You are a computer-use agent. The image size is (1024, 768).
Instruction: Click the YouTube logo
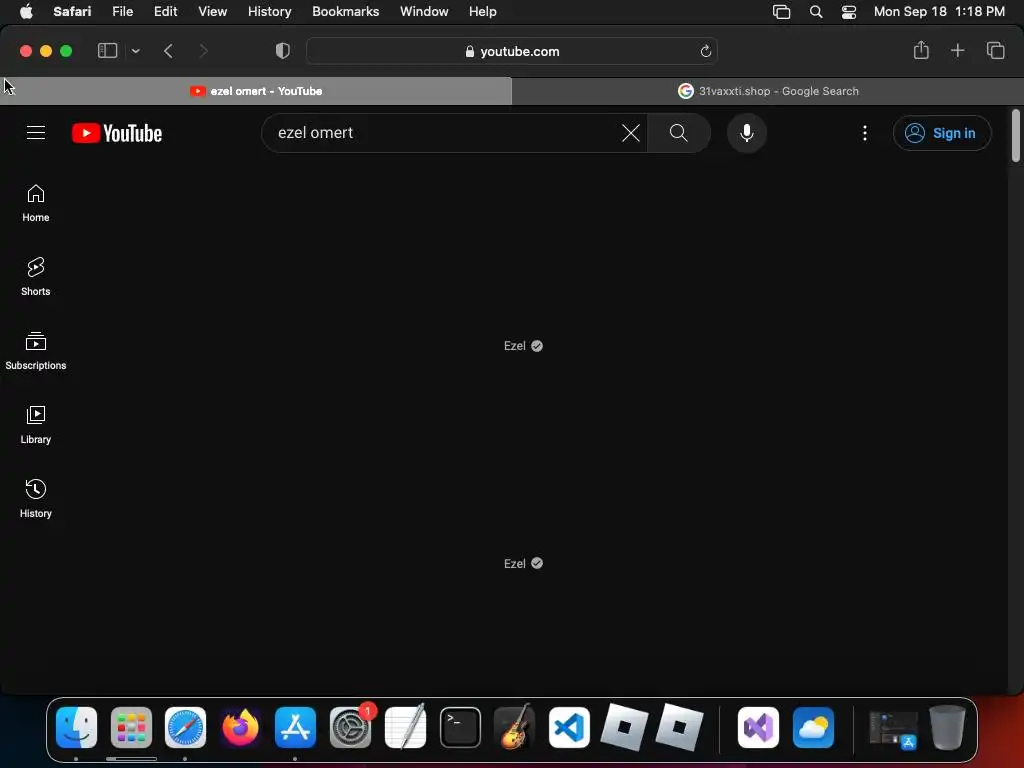coord(117,133)
